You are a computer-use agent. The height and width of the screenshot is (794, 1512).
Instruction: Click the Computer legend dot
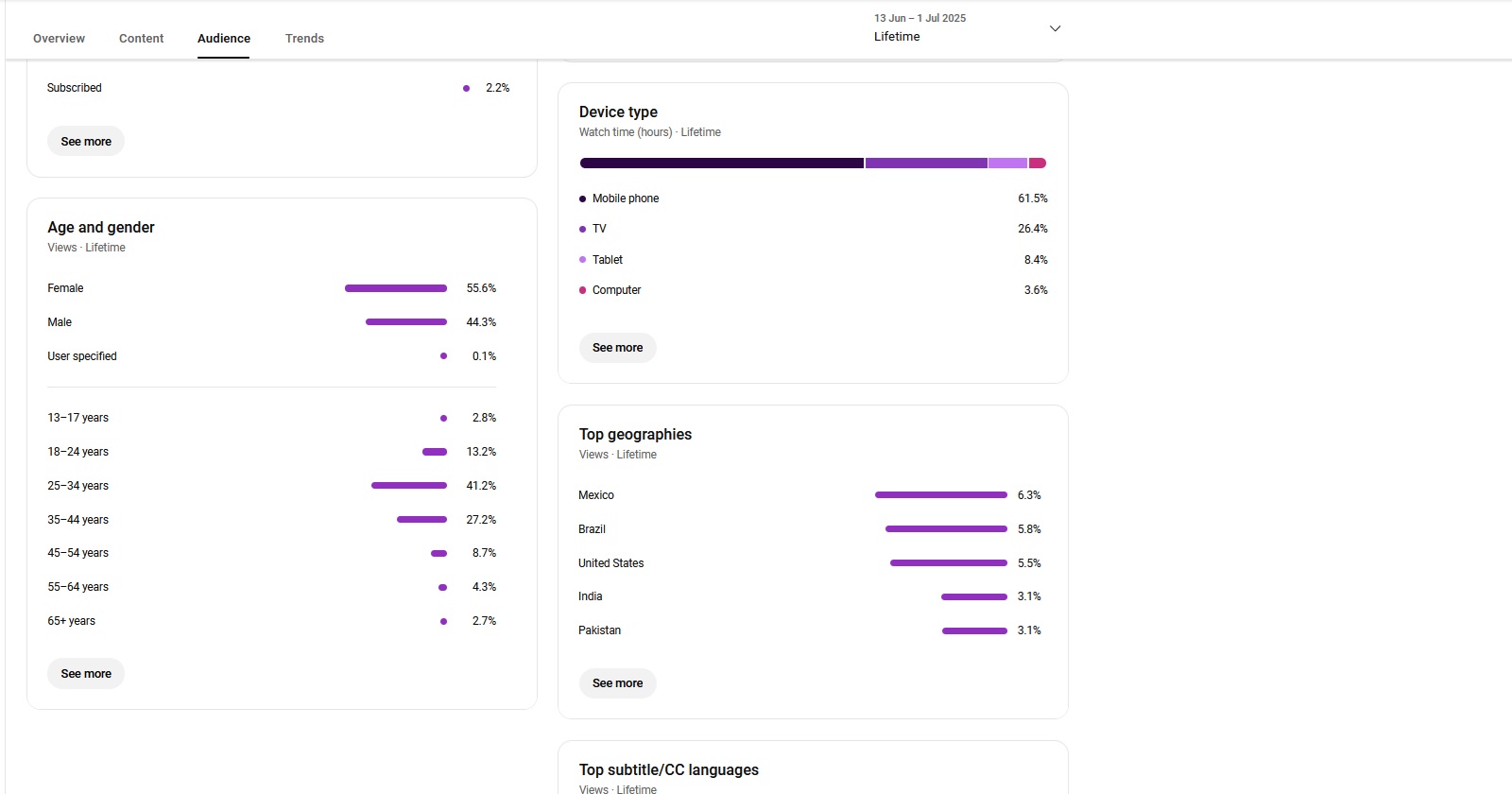coord(582,290)
